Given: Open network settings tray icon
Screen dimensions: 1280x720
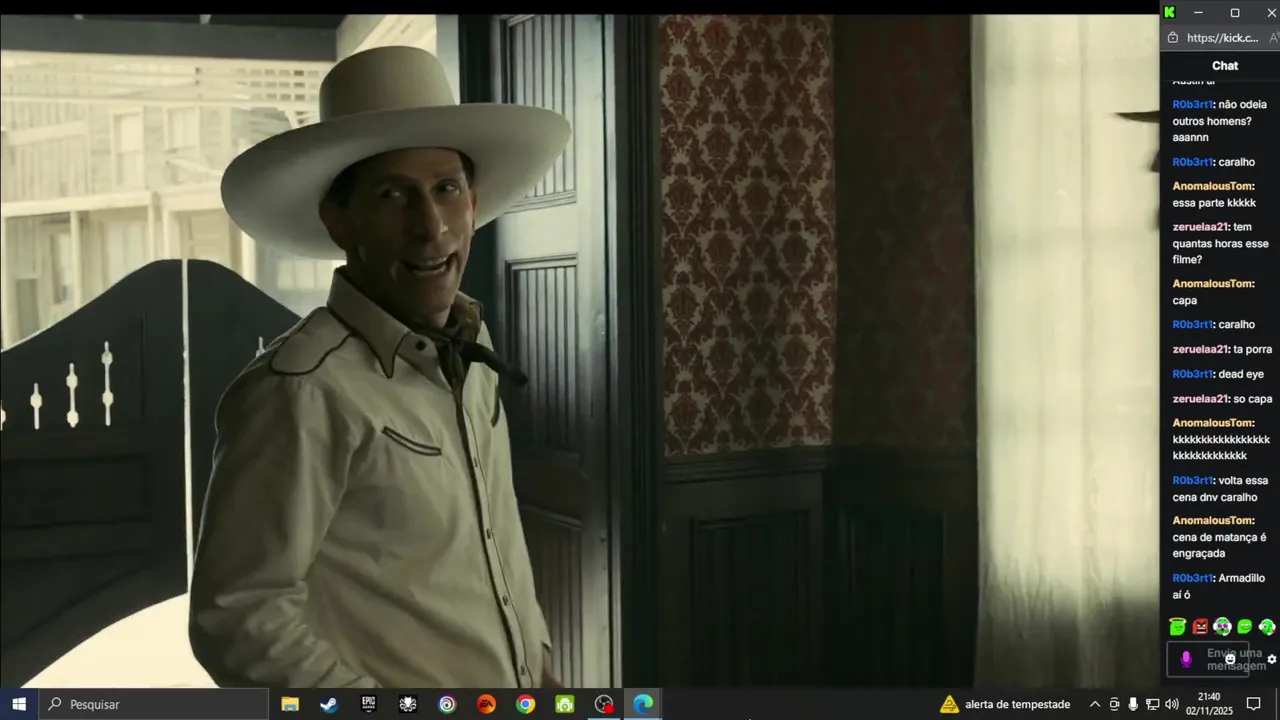Looking at the screenshot, I should [x=1152, y=704].
